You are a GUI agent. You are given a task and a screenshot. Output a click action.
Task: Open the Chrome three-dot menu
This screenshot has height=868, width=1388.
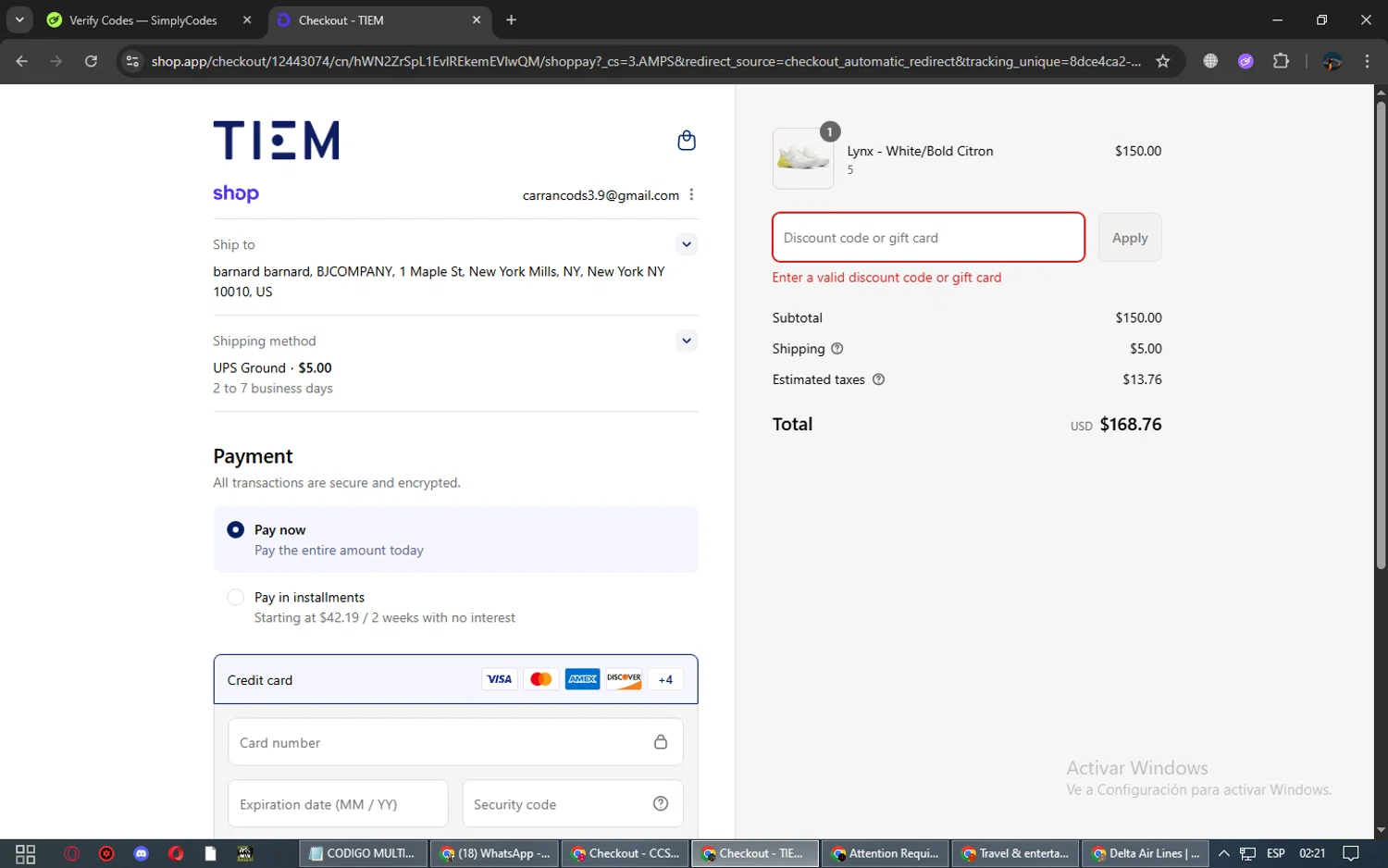(x=1367, y=61)
